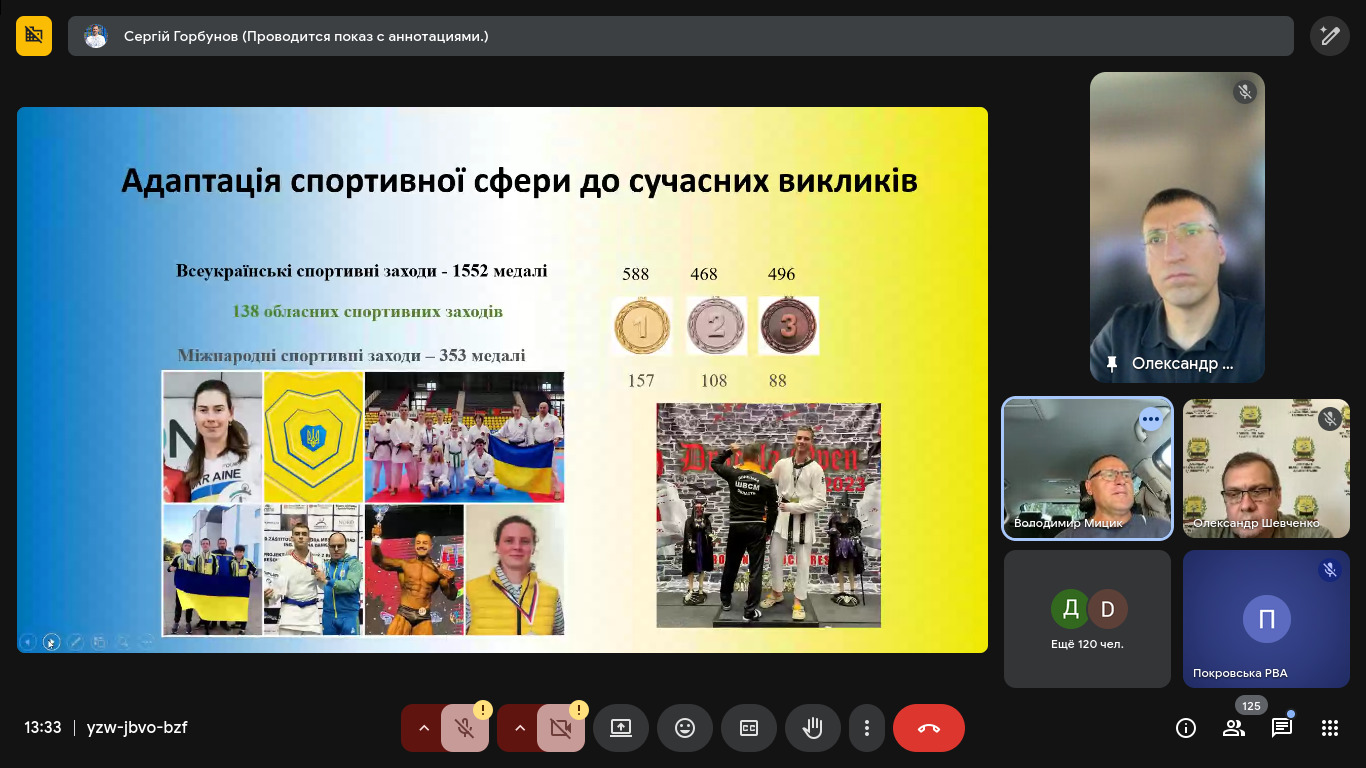1366x768 pixels.
Task: Turn on closed captions
Action: (x=749, y=728)
